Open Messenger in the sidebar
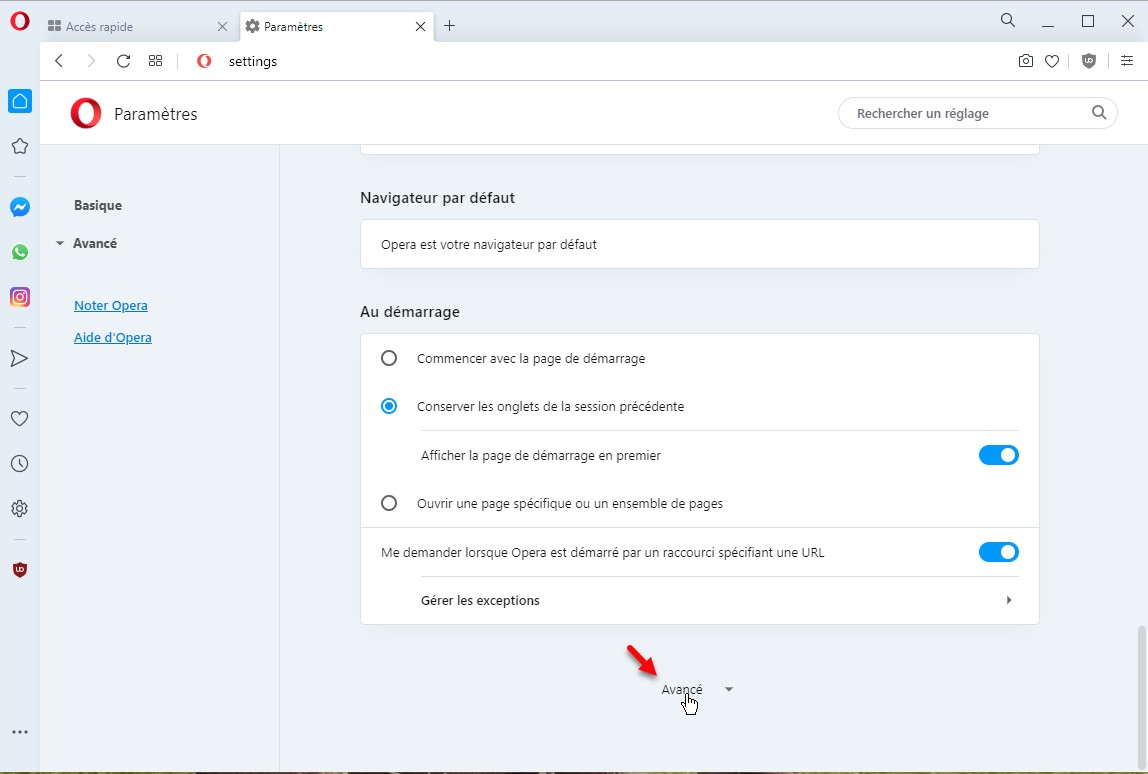The width and height of the screenshot is (1148, 774). click(20, 207)
